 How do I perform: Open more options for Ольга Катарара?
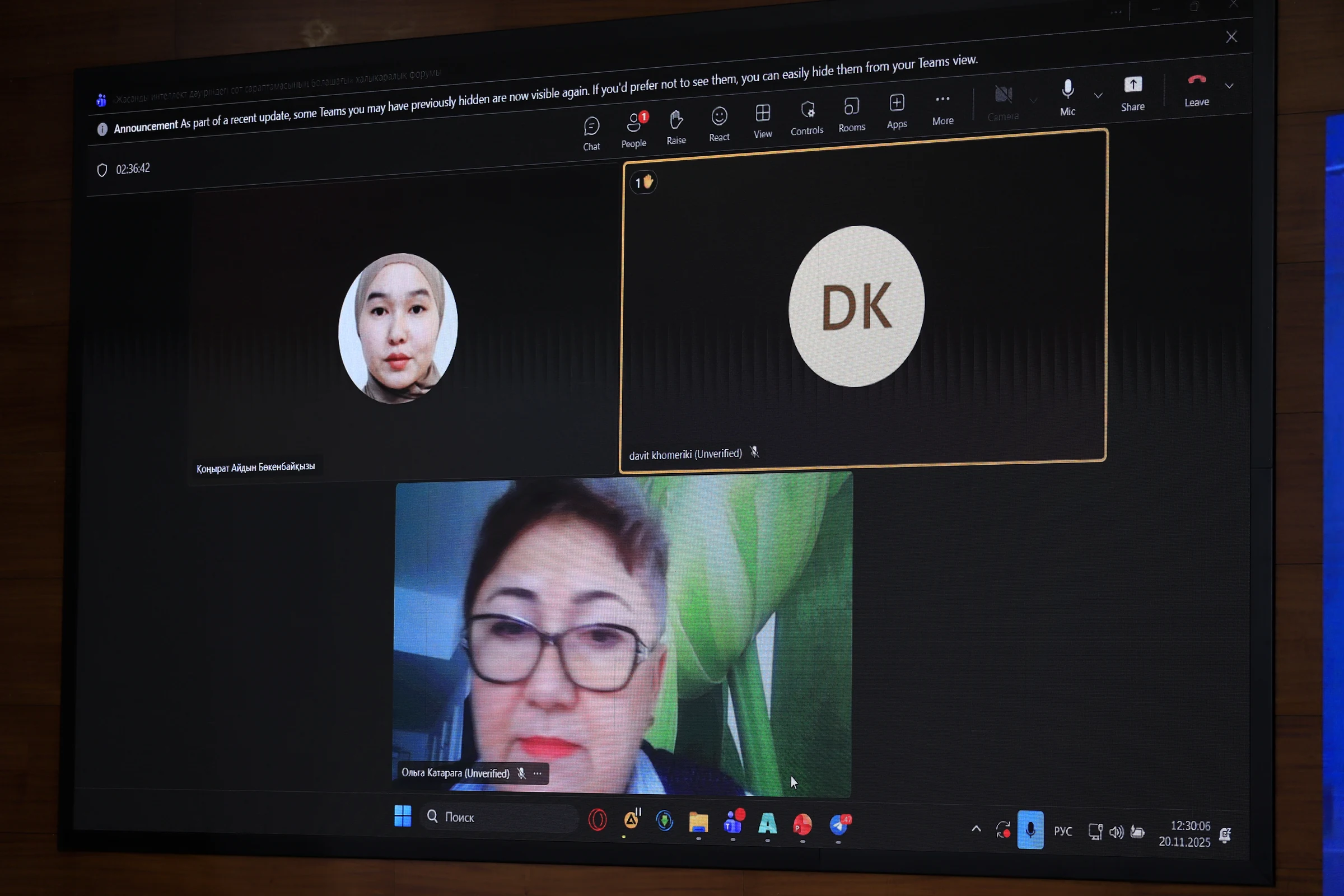click(x=538, y=774)
